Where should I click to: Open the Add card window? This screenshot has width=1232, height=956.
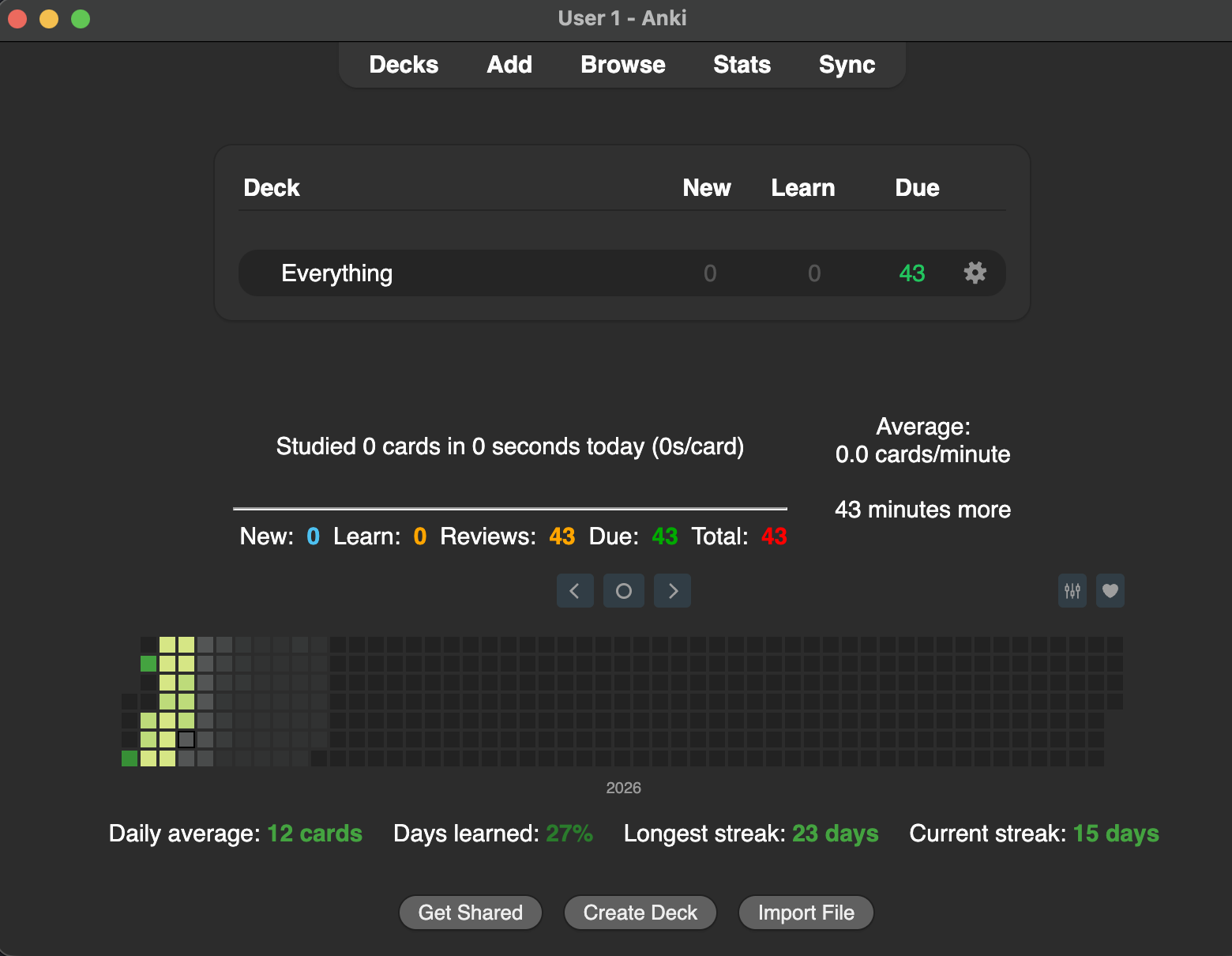click(x=509, y=65)
